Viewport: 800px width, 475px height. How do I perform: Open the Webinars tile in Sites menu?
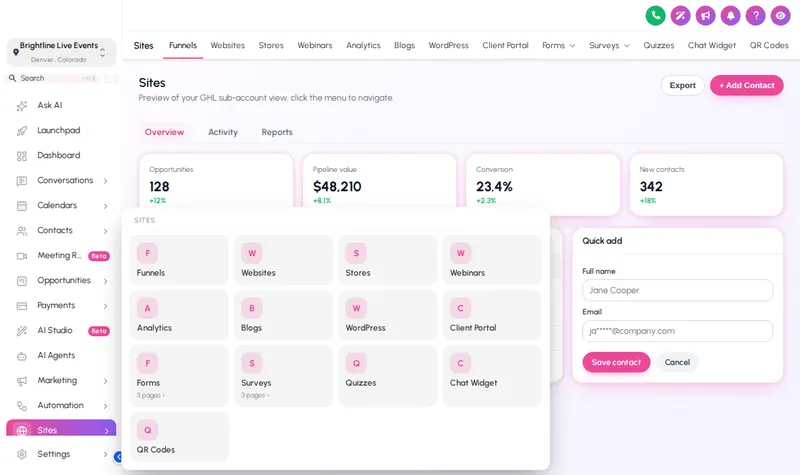coord(492,260)
